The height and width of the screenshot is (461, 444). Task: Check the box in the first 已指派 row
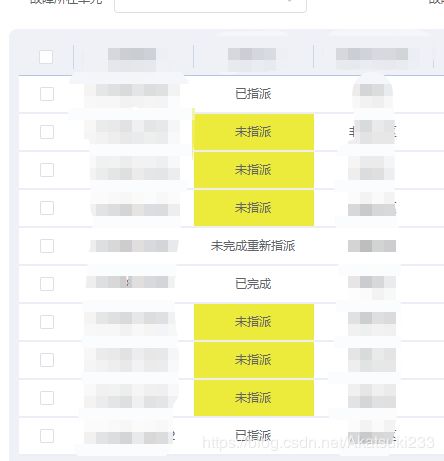(47, 94)
